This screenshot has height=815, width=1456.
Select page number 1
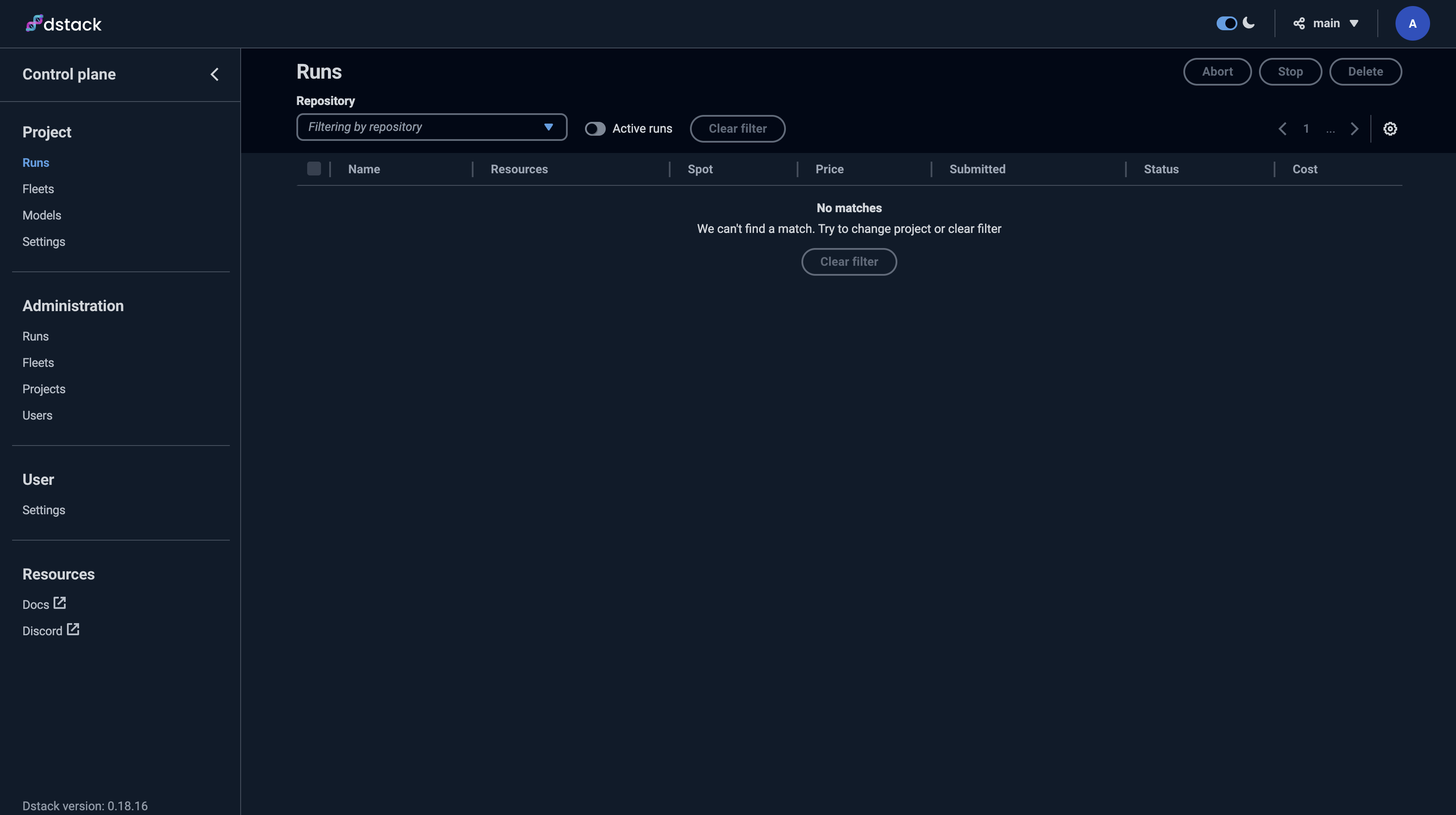1306,129
